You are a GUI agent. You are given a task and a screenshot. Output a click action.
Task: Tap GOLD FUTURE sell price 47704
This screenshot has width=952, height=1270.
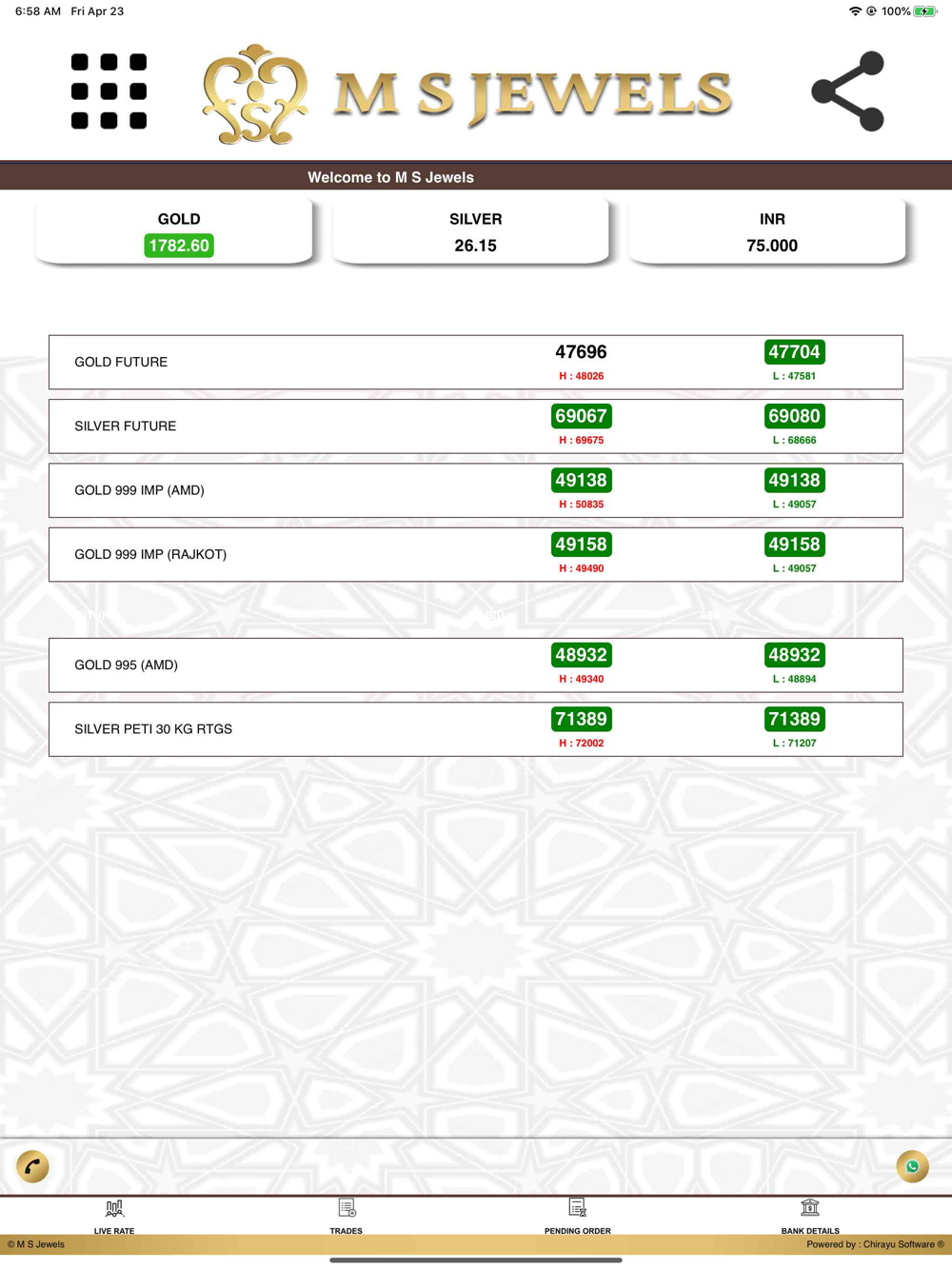tap(794, 352)
